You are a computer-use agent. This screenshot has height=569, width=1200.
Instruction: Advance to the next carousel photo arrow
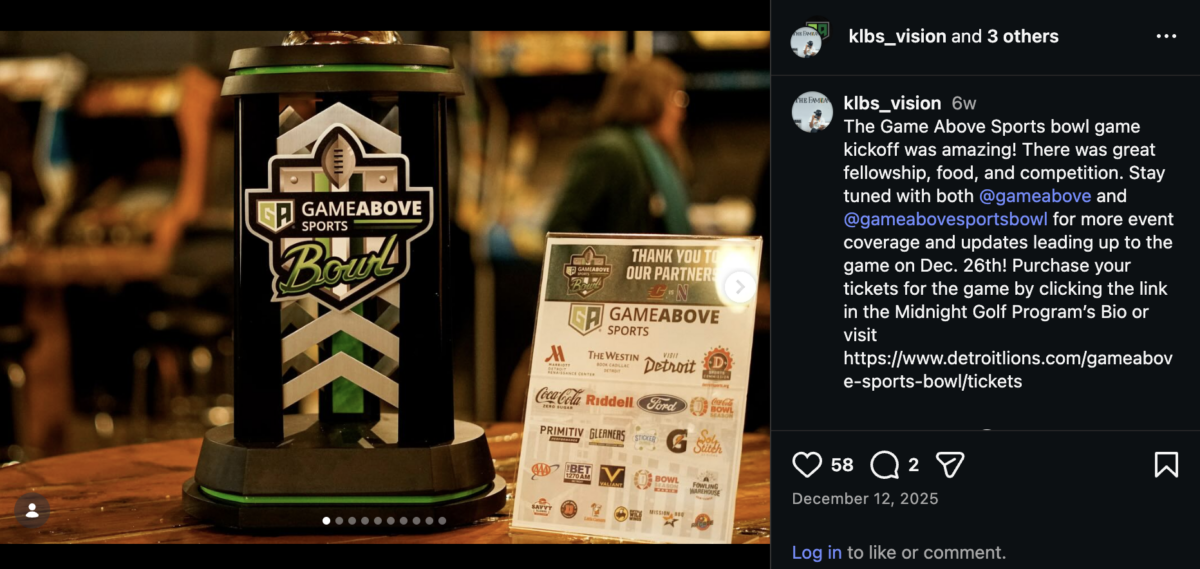739,287
